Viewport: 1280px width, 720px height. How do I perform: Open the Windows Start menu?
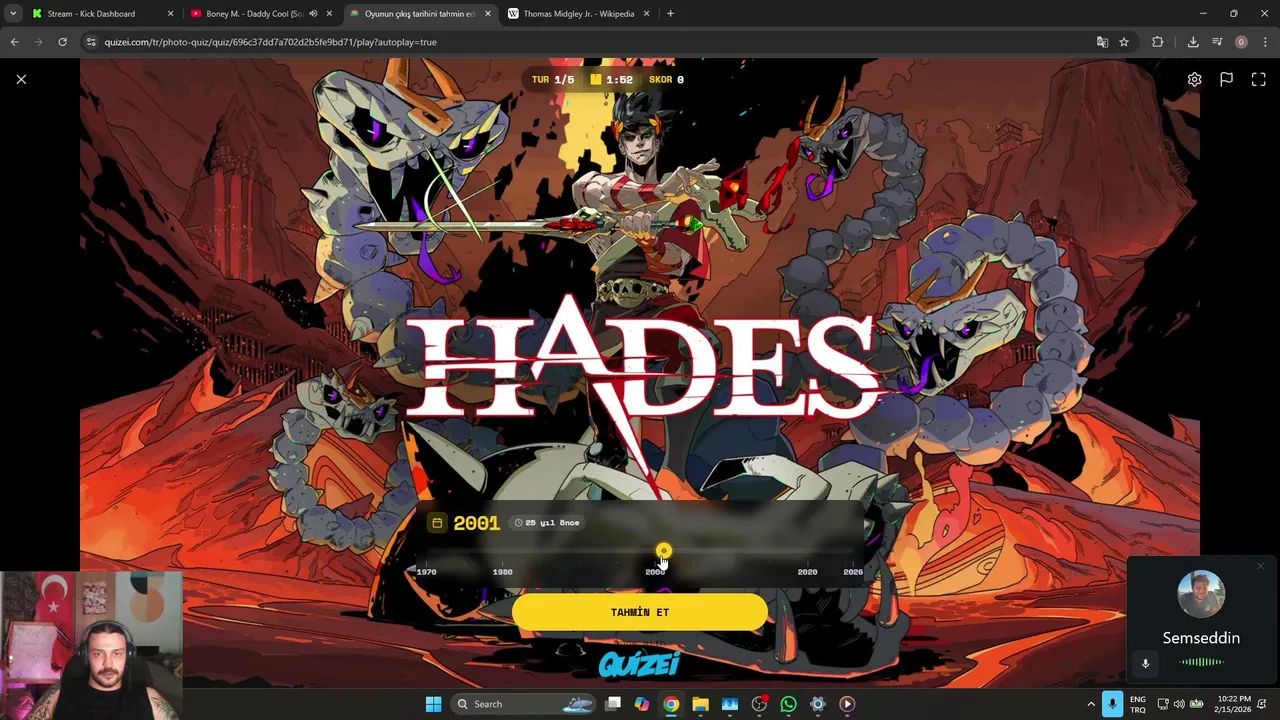[x=433, y=704]
